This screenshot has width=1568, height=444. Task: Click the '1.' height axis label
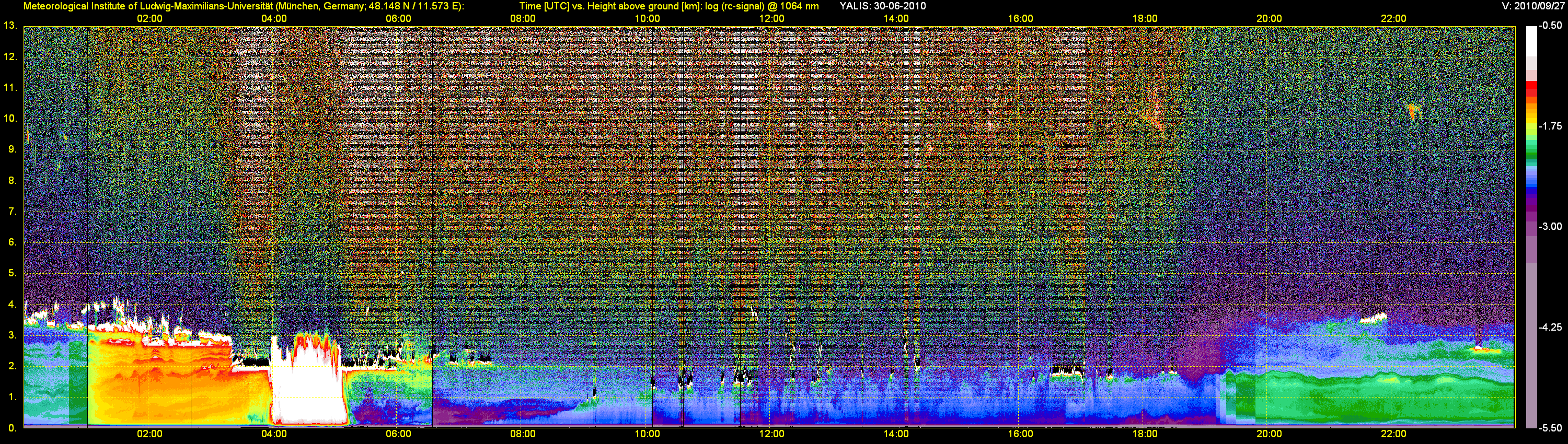11,397
